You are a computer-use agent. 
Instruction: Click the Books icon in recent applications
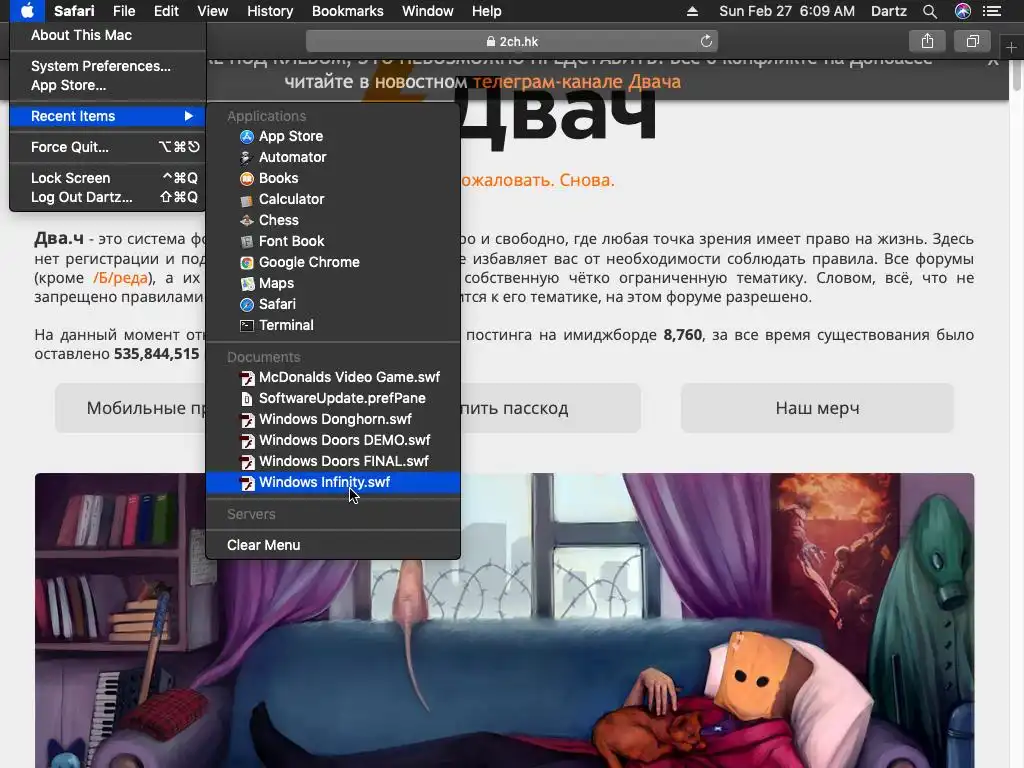tap(247, 178)
